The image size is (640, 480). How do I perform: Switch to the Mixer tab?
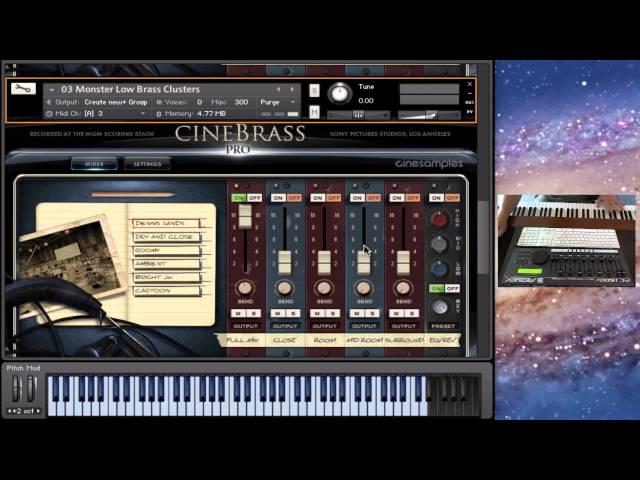[x=94, y=164]
